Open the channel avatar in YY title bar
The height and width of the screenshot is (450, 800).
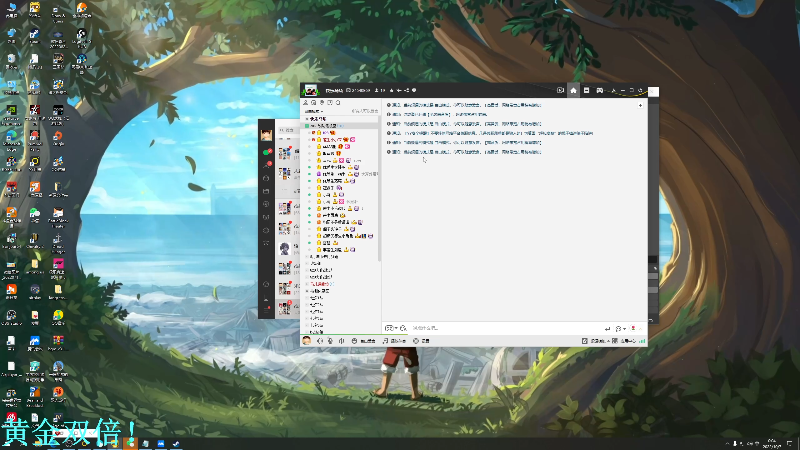[310, 91]
